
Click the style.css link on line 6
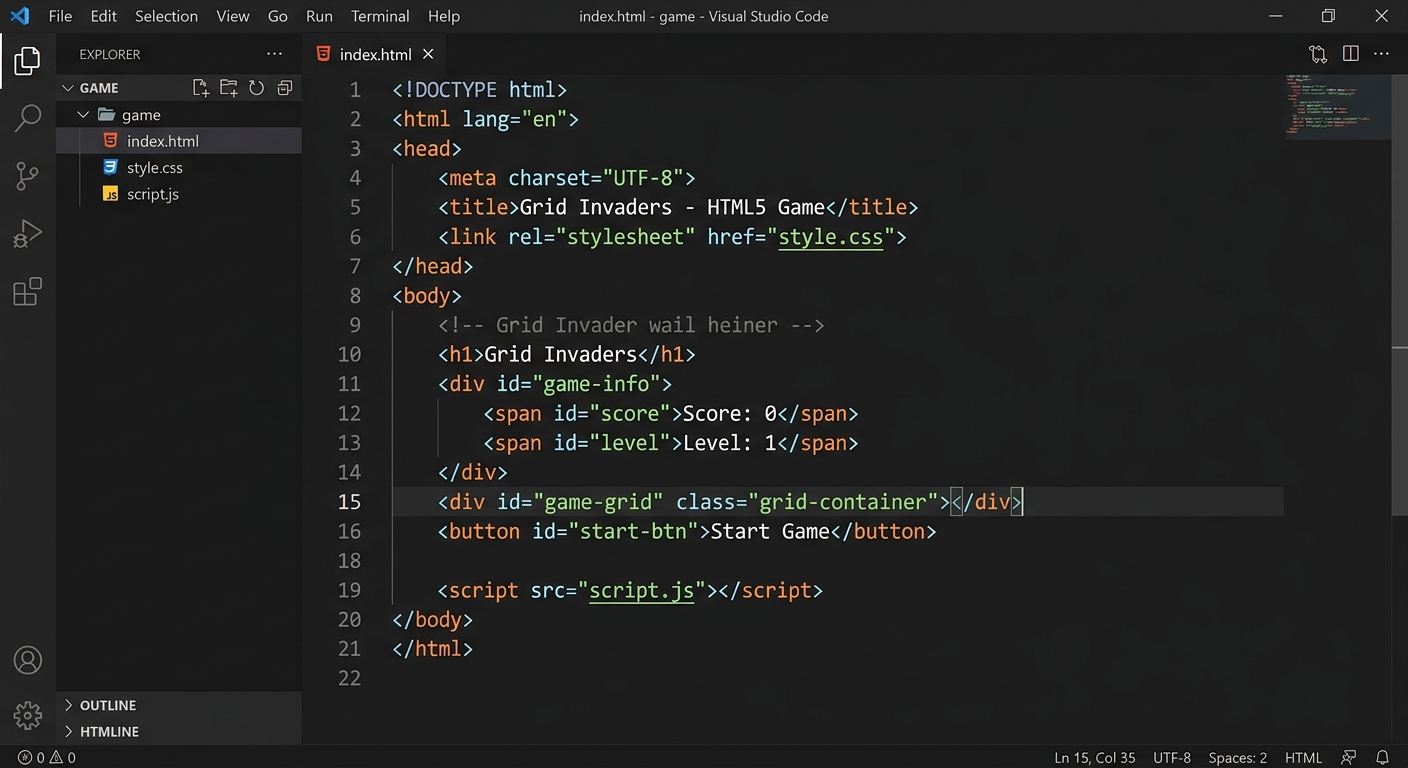(x=830, y=237)
